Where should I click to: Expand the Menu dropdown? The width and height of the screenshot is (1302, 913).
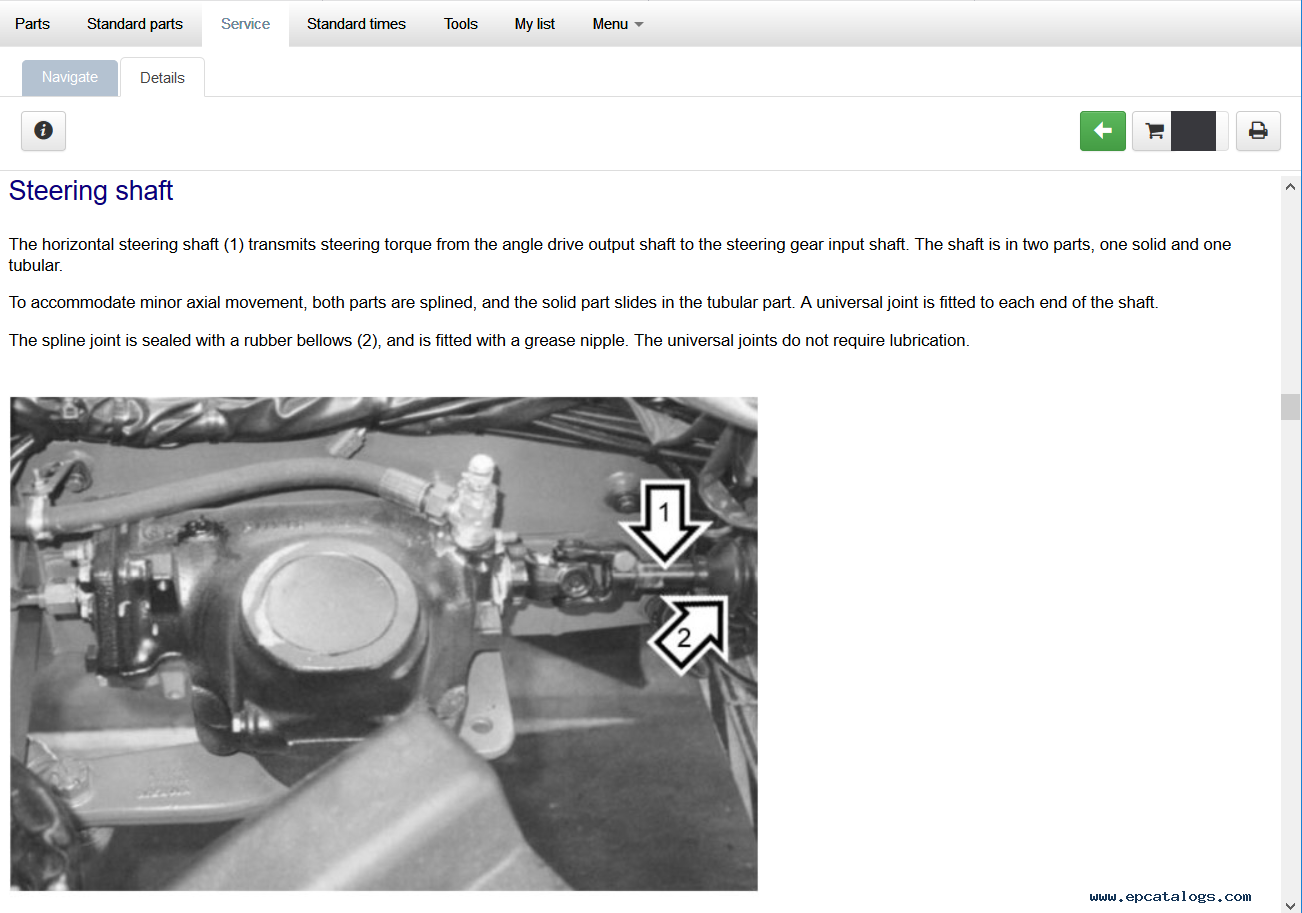pyautogui.click(x=617, y=24)
